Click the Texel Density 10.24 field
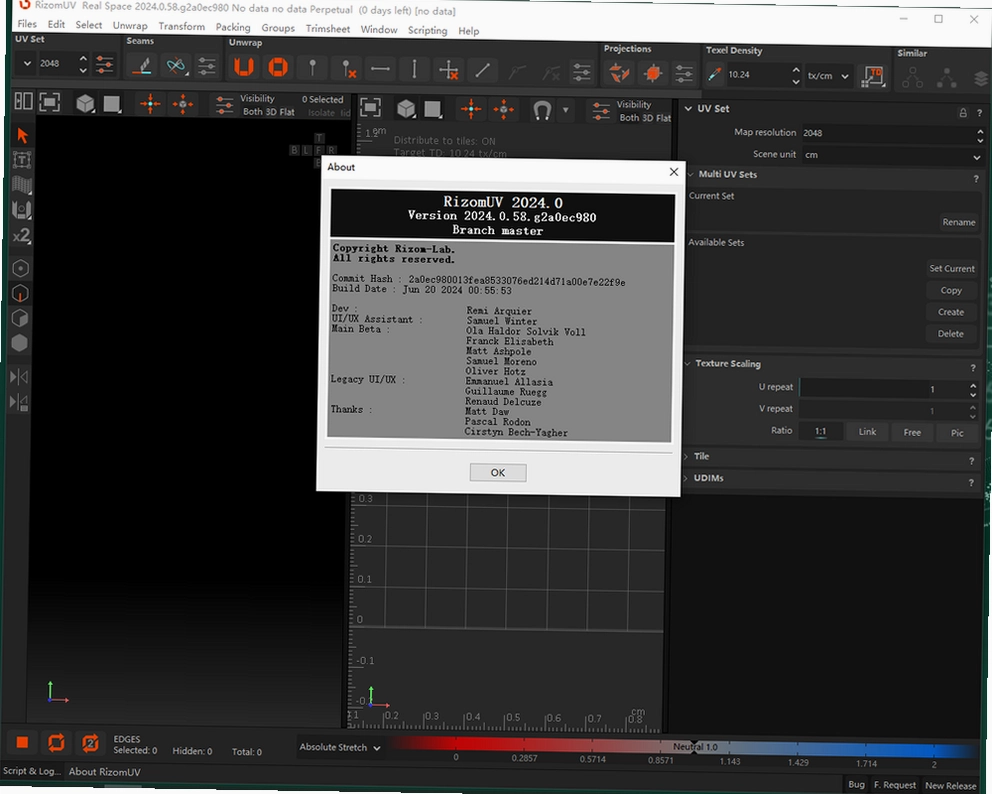The width and height of the screenshot is (992, 794). point(757,75)
